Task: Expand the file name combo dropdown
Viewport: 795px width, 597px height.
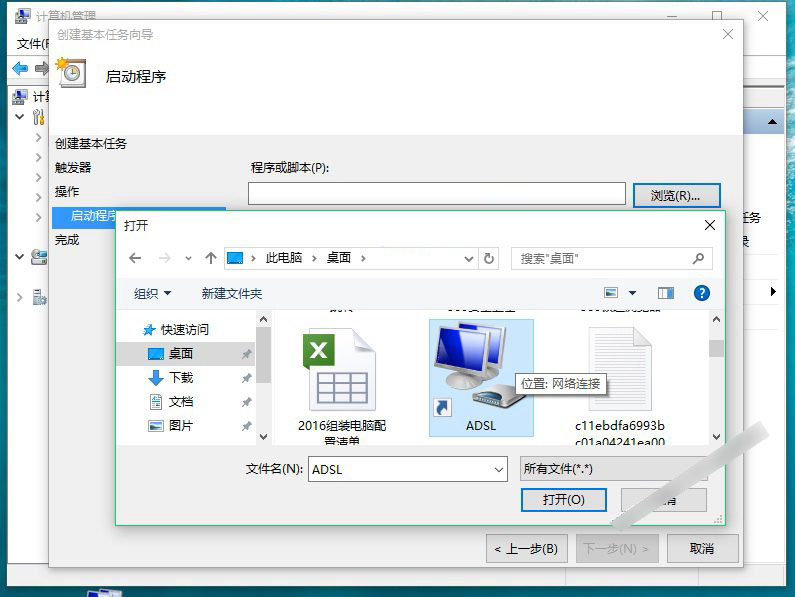Action: (x=499, y=469)
